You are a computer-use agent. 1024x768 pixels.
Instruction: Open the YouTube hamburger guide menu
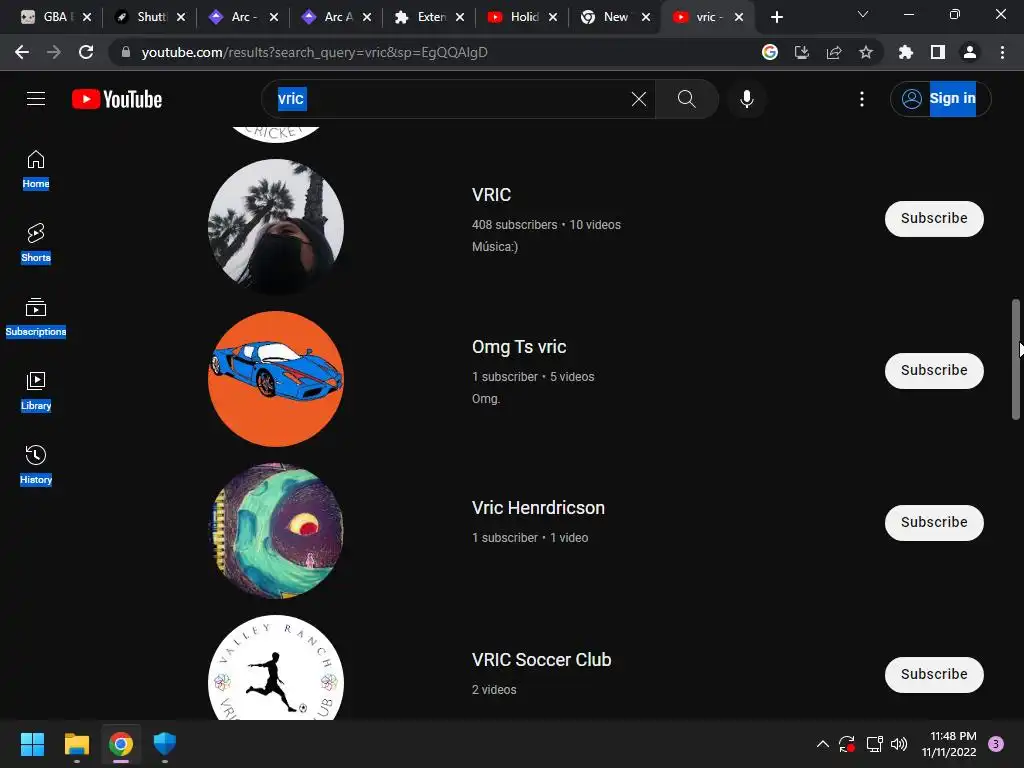tap(36, 99)
